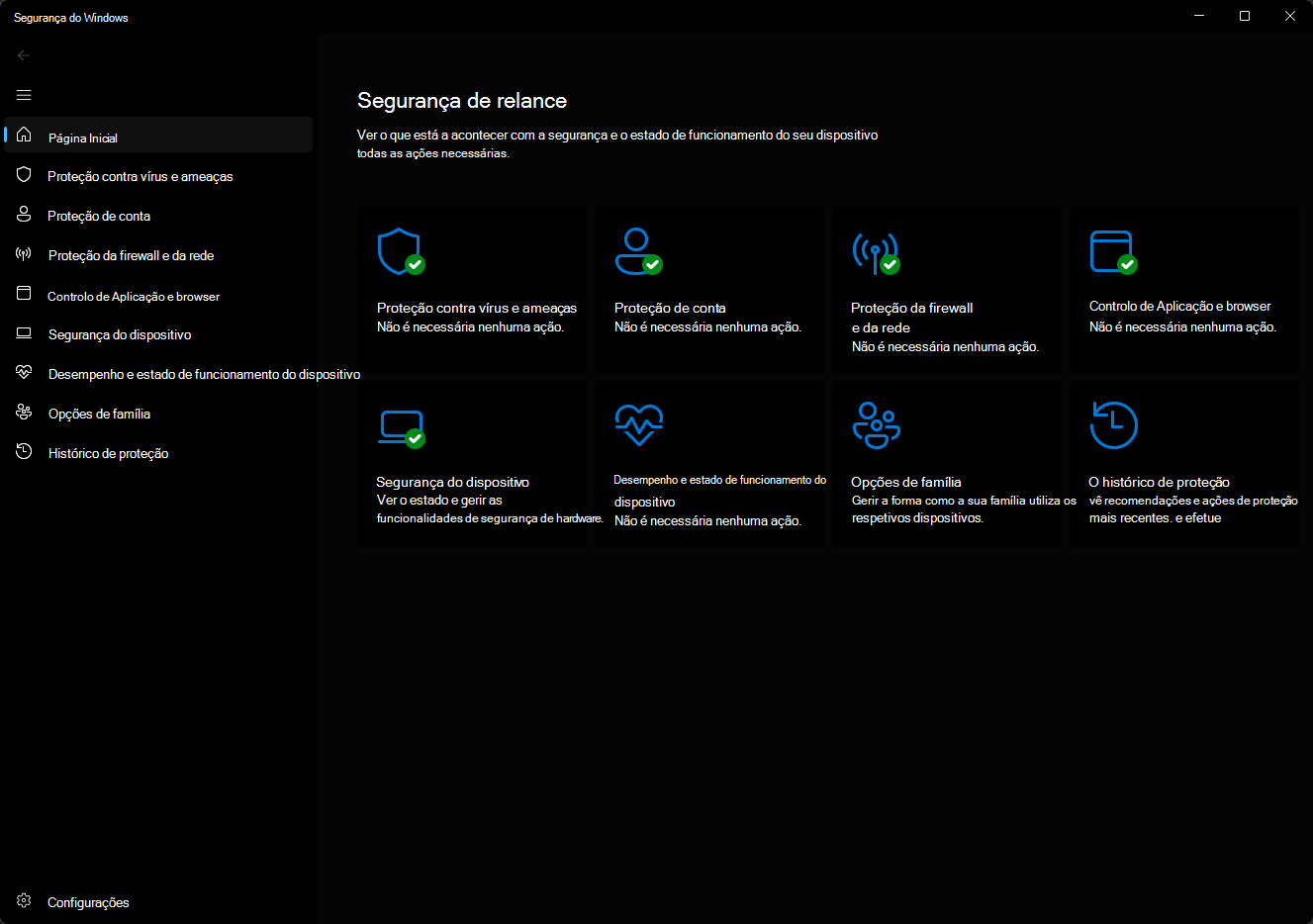Toggle the hamburger navigation menu
Image resolution: width=1313 pixels, height=924 pixels.
tap(24, 95)
